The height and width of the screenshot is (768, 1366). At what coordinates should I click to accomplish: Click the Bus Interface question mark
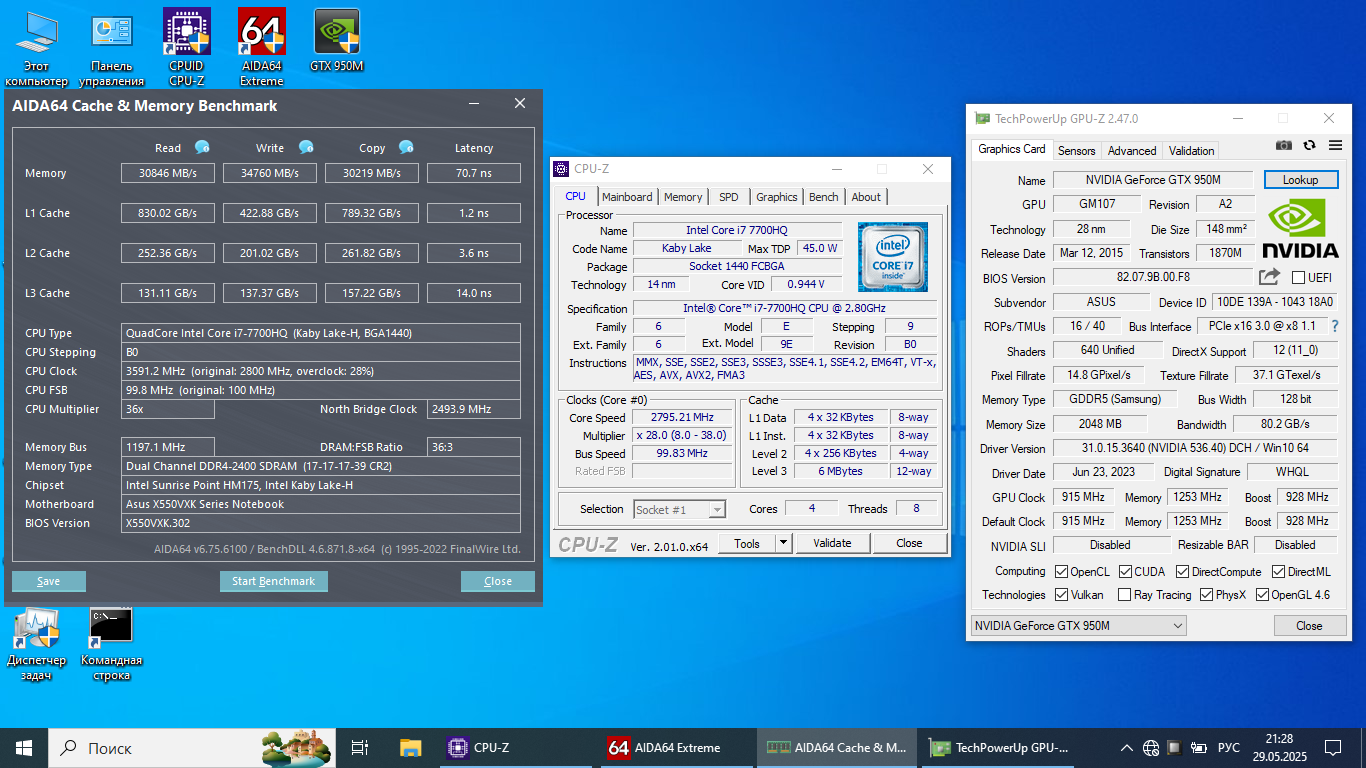(1334, 326)
